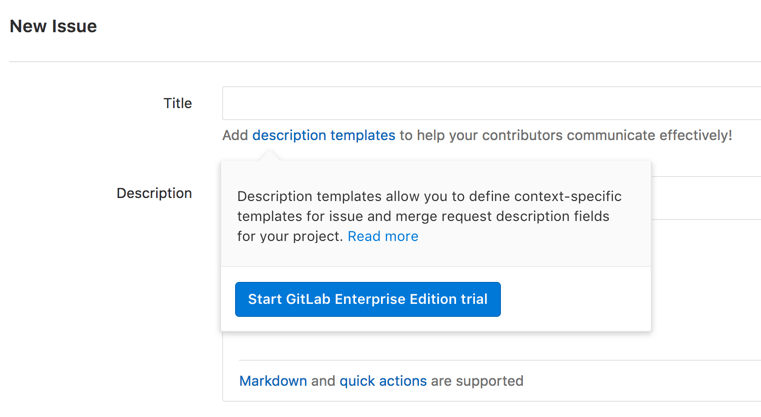761x417 pixels.
Task: Open the quick actions link
Action: [x=383, y=381]
